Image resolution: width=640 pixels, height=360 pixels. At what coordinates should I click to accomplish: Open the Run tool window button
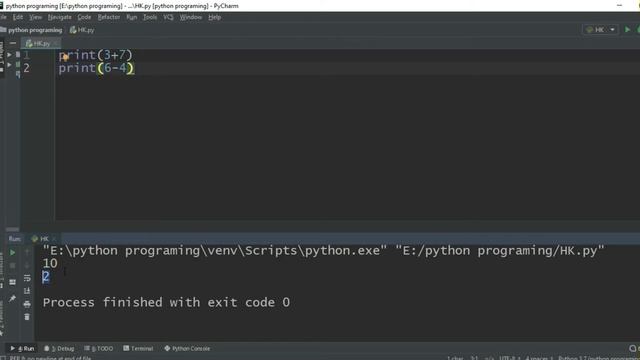22,349
